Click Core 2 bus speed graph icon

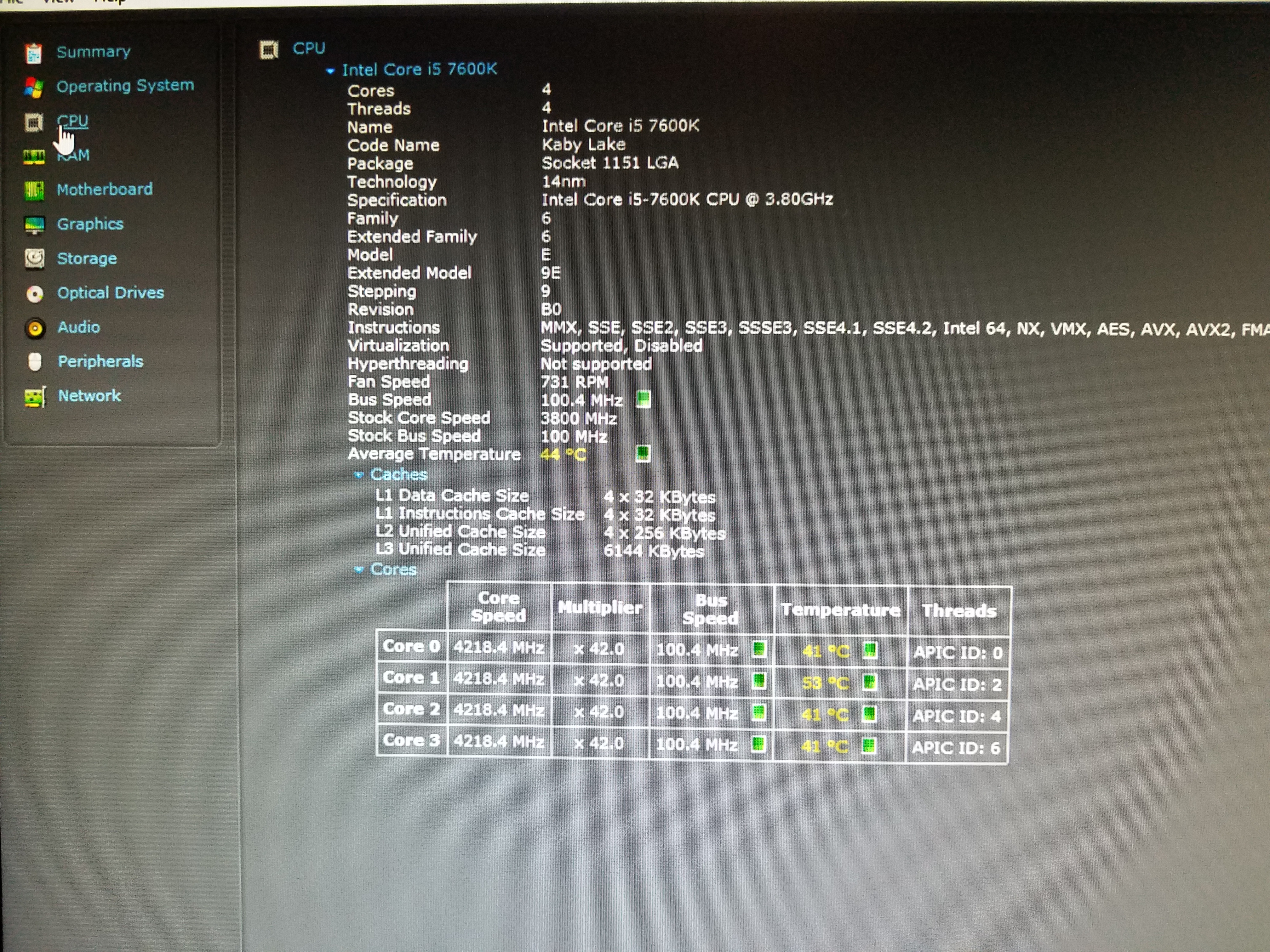pyautogui.click(x=758, y=713)
